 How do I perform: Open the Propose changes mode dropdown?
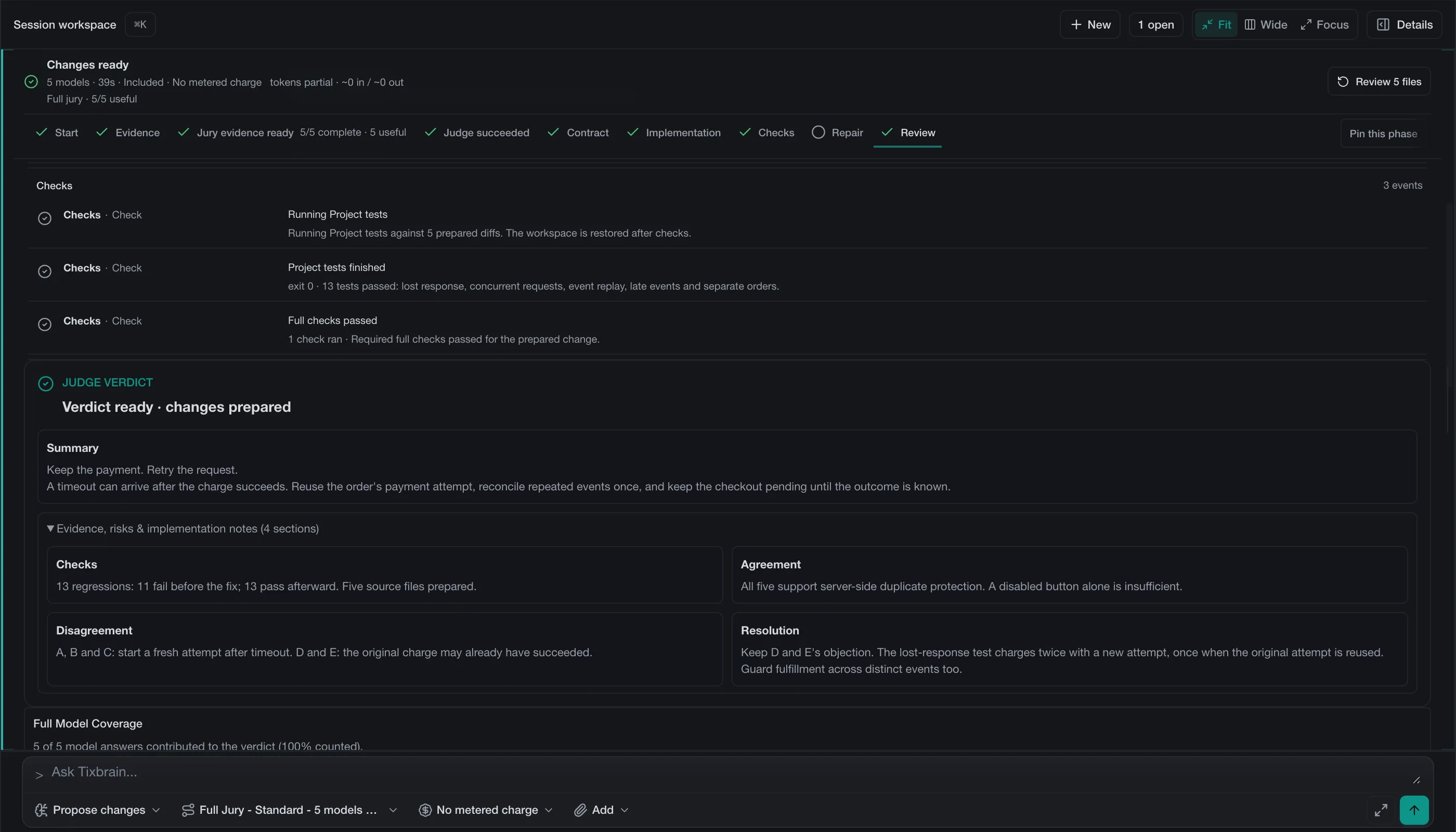(98, 810)
